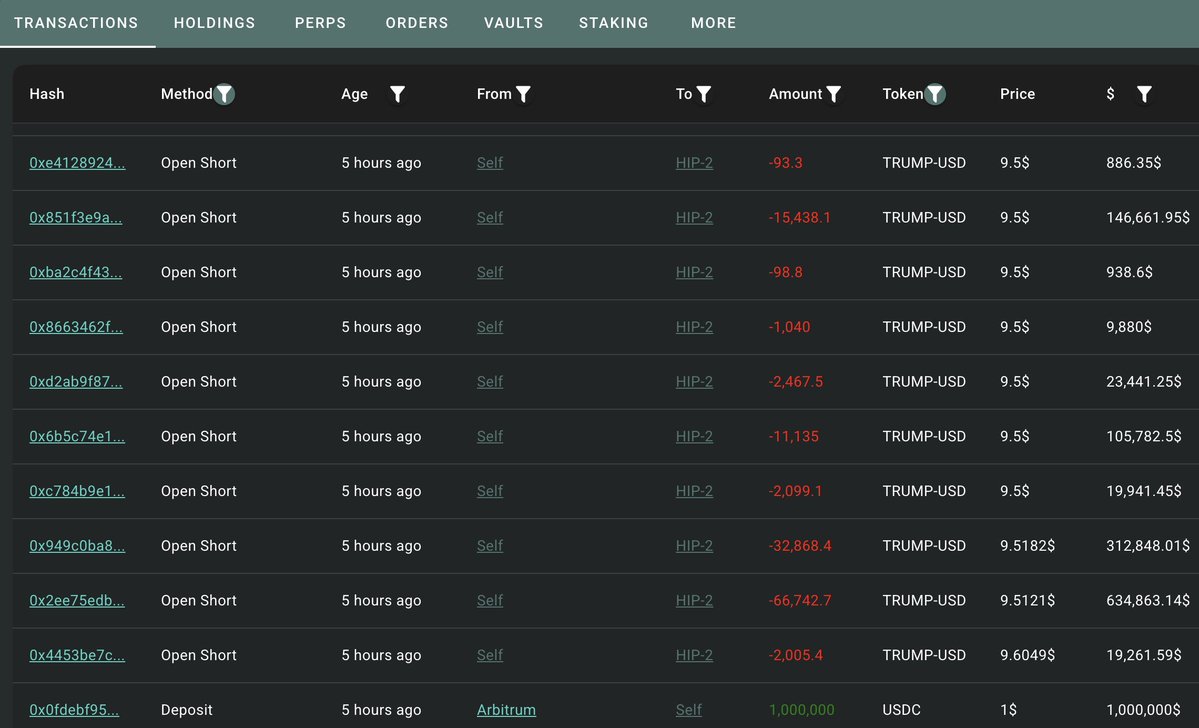Select amount -15,438.1
Screen dimensions: 1199x728
point(800,218)
